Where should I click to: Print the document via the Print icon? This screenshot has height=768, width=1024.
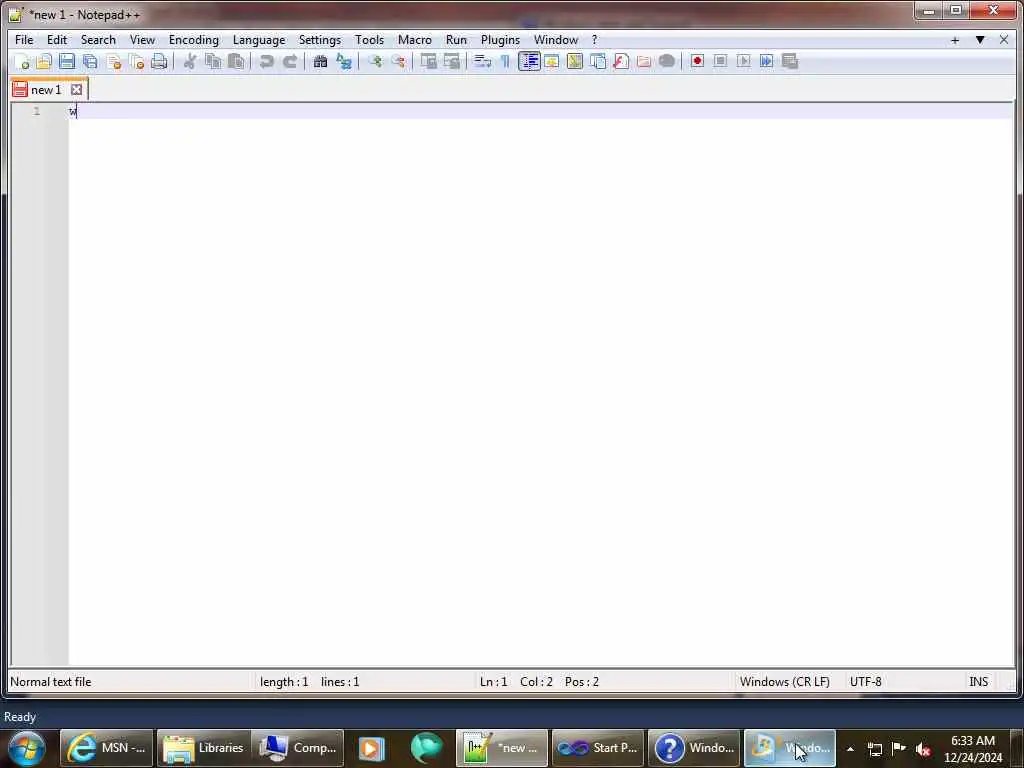(x=159, y=61)
